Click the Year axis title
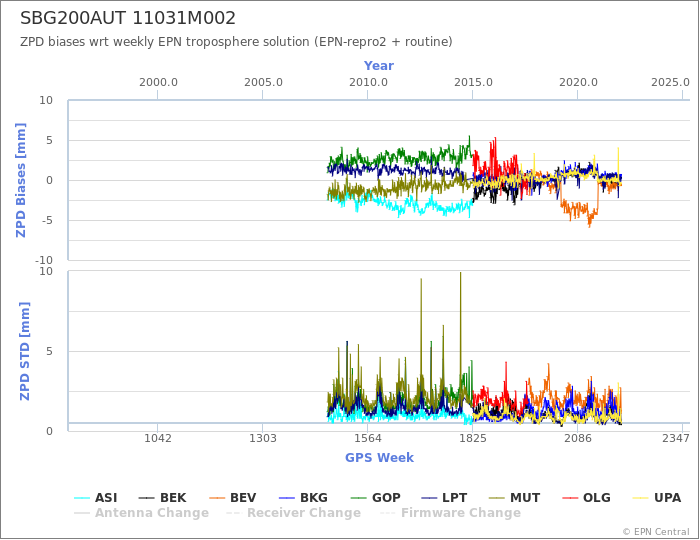The width and height of the screenshot is (700, 540). 379,66
